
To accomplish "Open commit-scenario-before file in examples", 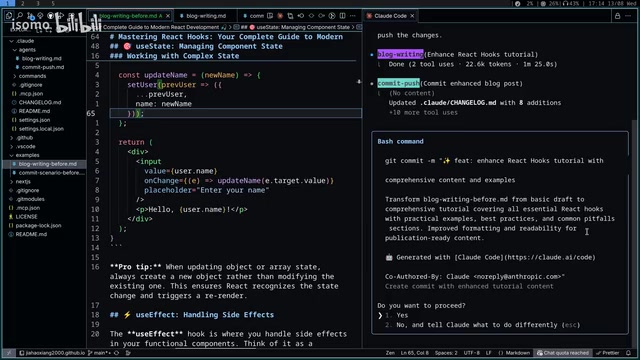I will click(x=51, y=173).
